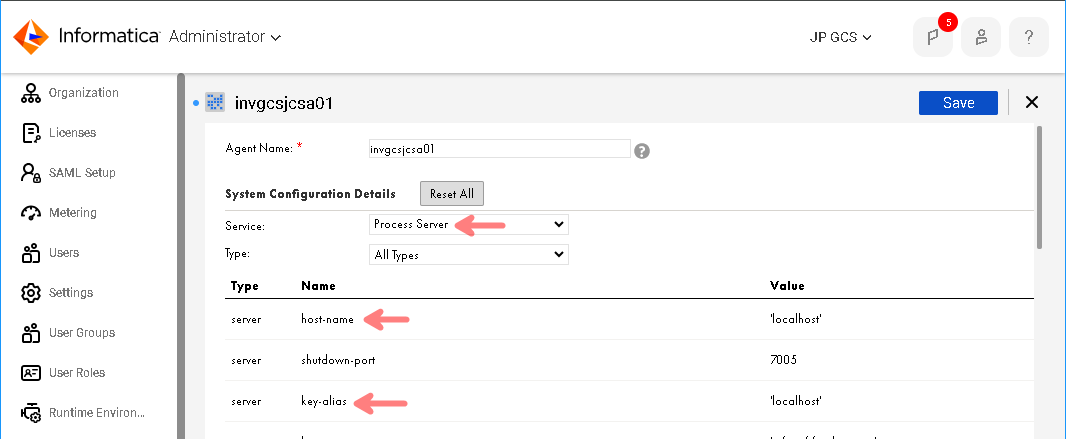Open Metering in the sidebar
This screenshot has height=439, width=1066.
73,213
